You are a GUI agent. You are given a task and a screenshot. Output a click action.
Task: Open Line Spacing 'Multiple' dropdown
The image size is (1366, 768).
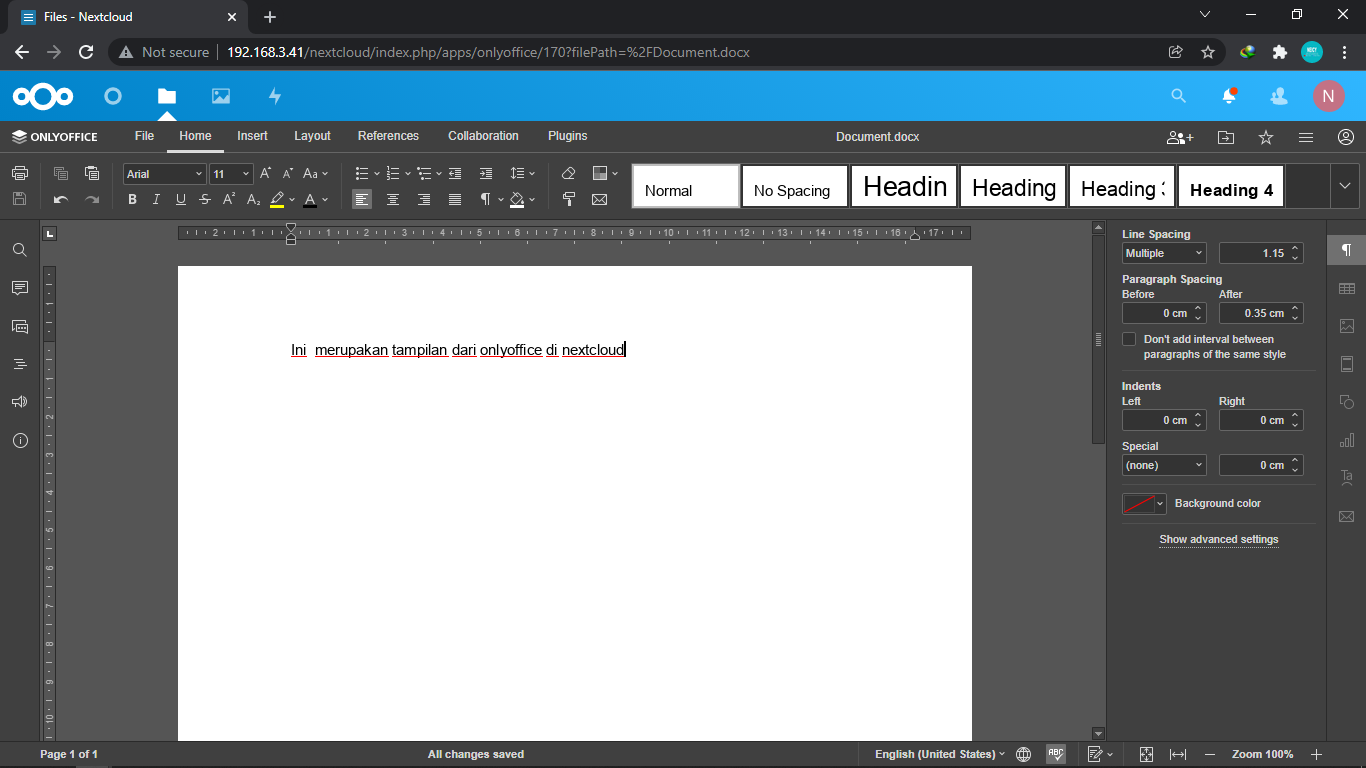coord(1164,253)
